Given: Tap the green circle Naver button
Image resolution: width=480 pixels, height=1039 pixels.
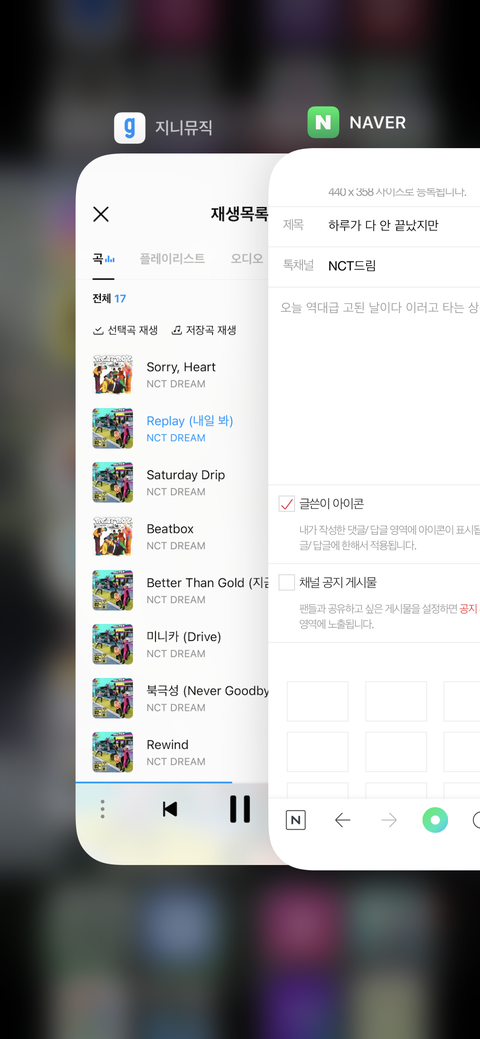Looking at the screenshot, I should pyautogui.click(x=435, y=820).
